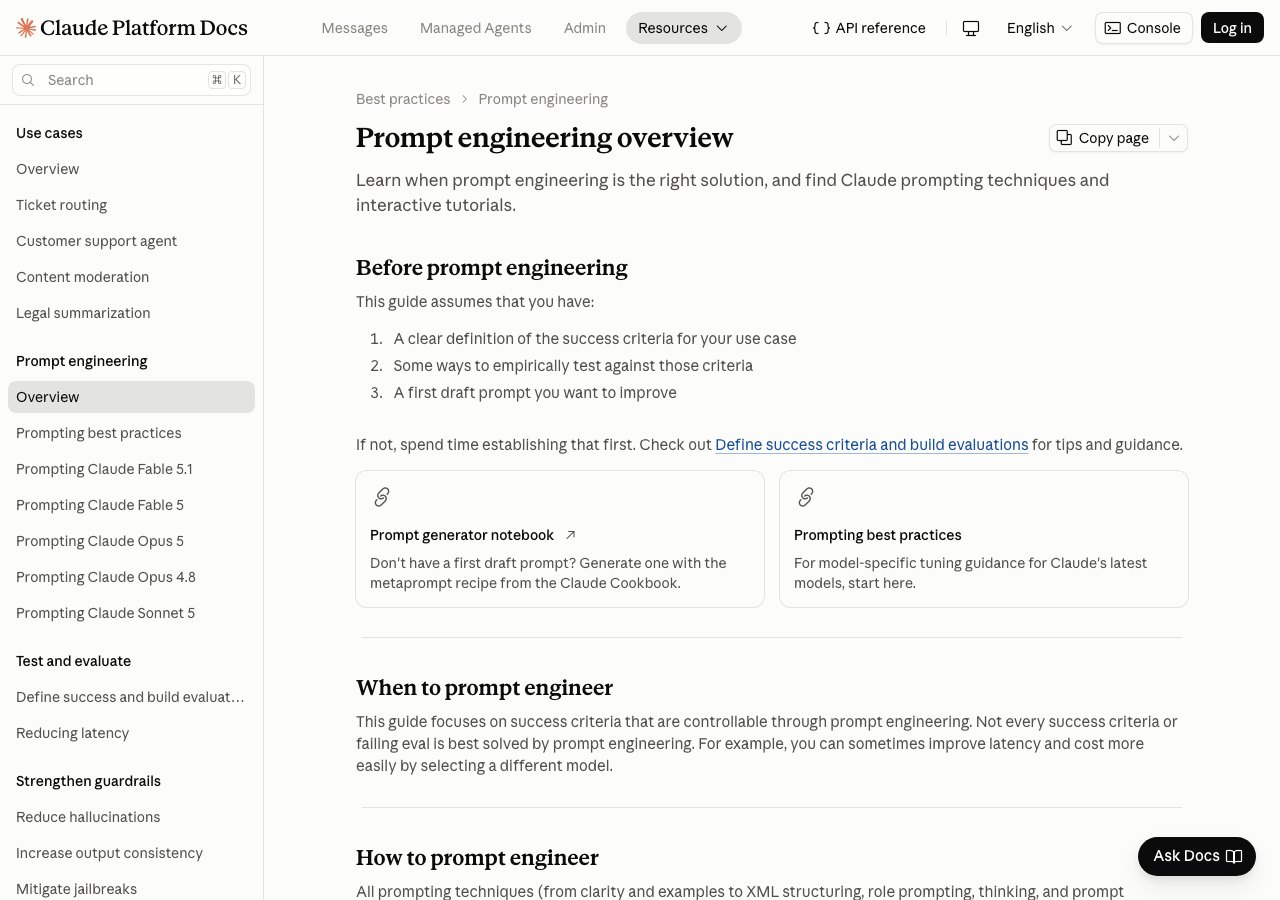Open the Admin nav tab
This screenshot has width=1280, height=900.
point(585,28)
